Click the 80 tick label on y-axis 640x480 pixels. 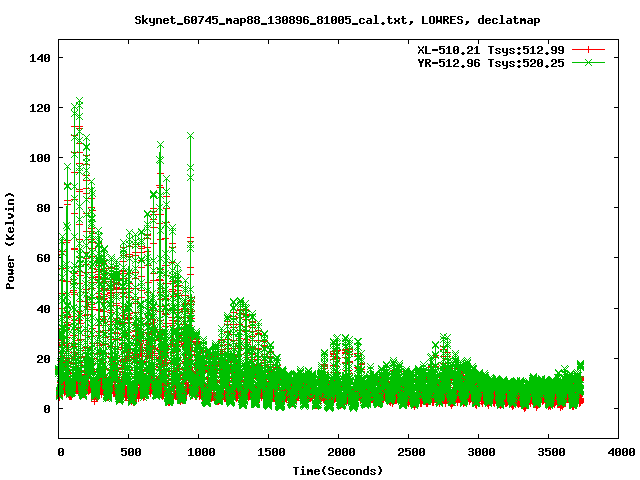44,208
